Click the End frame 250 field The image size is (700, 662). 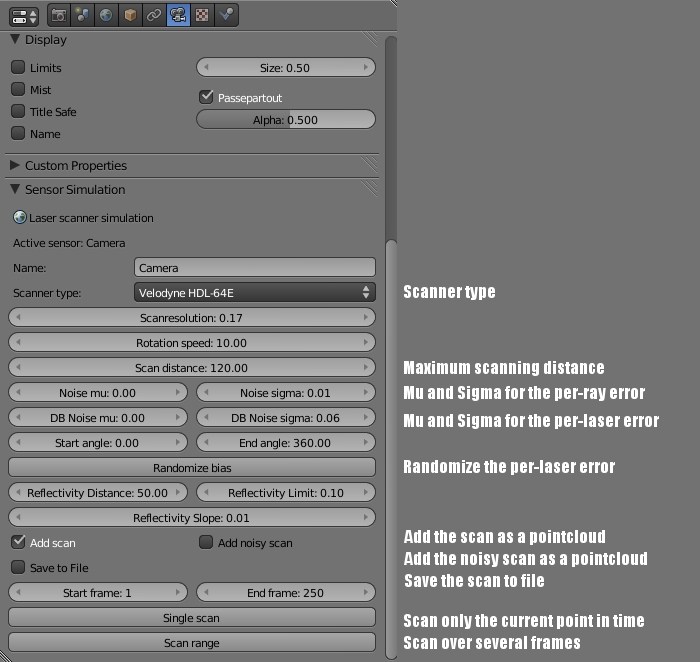286,592
